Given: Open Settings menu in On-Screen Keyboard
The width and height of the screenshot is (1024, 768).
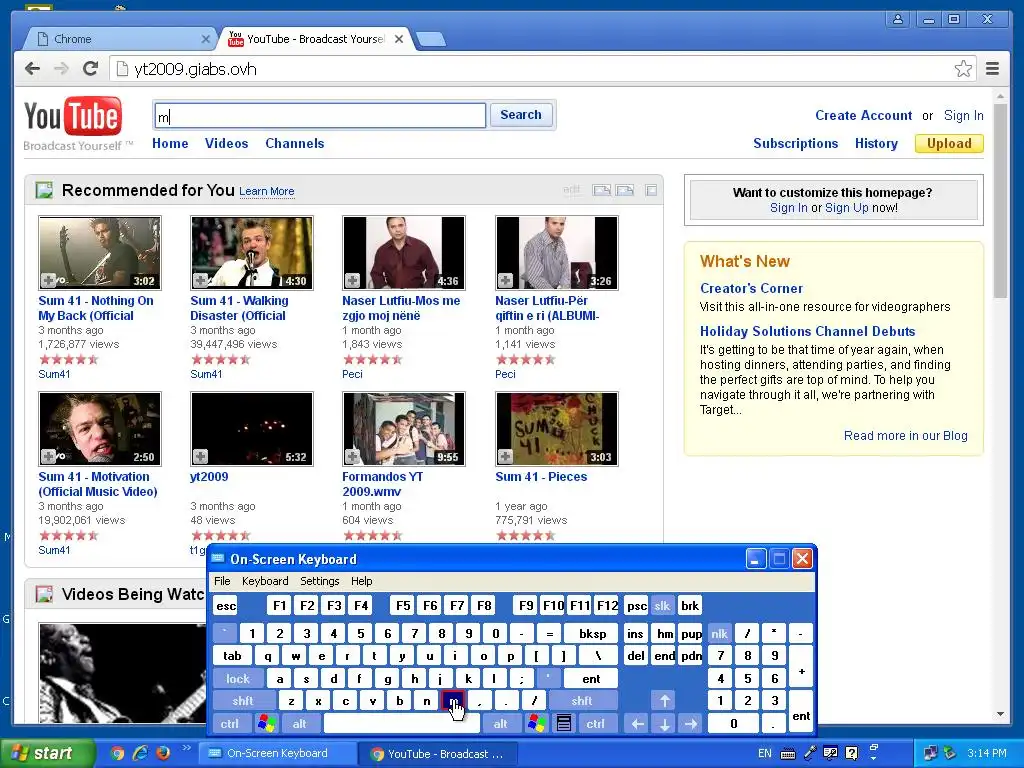Looking at the screenshot, I should tap(319, 581).
